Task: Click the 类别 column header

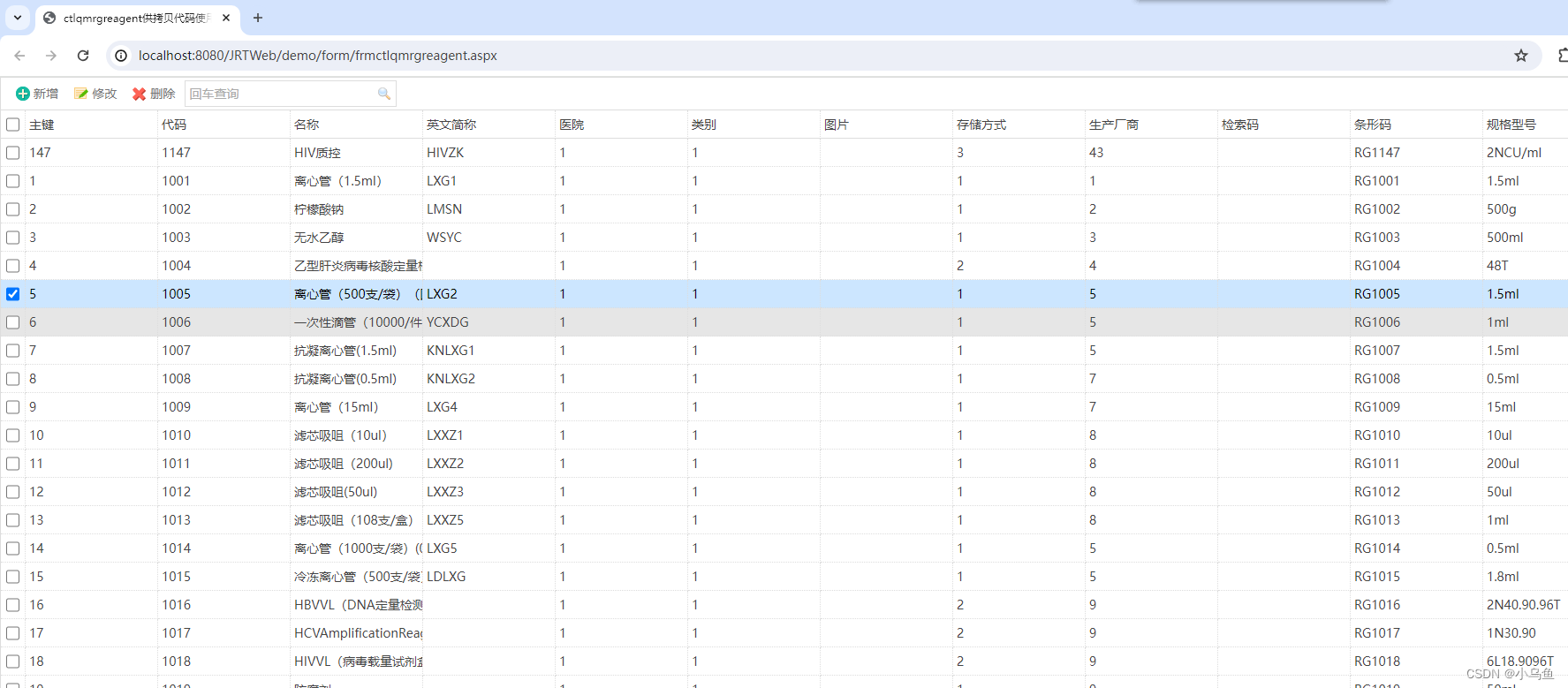Action: coord(754,125)
